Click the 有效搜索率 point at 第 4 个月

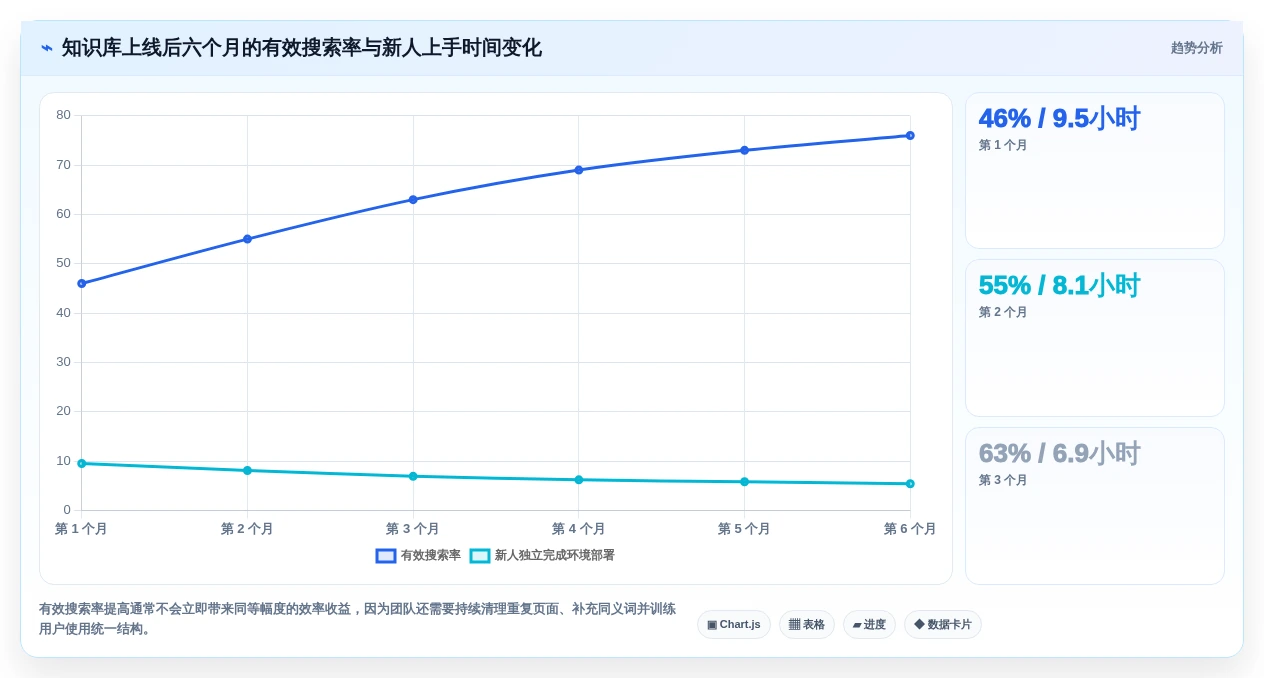(579, 170)
